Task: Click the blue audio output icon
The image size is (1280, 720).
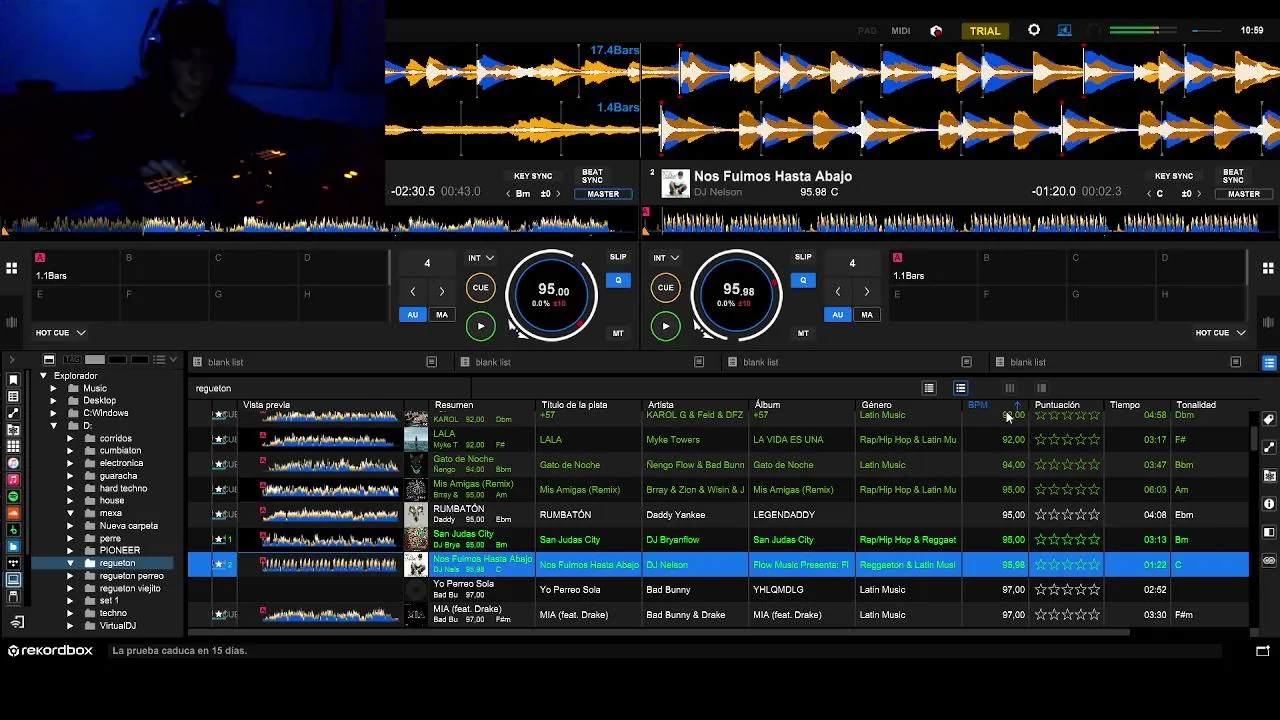Action: 1064,30
